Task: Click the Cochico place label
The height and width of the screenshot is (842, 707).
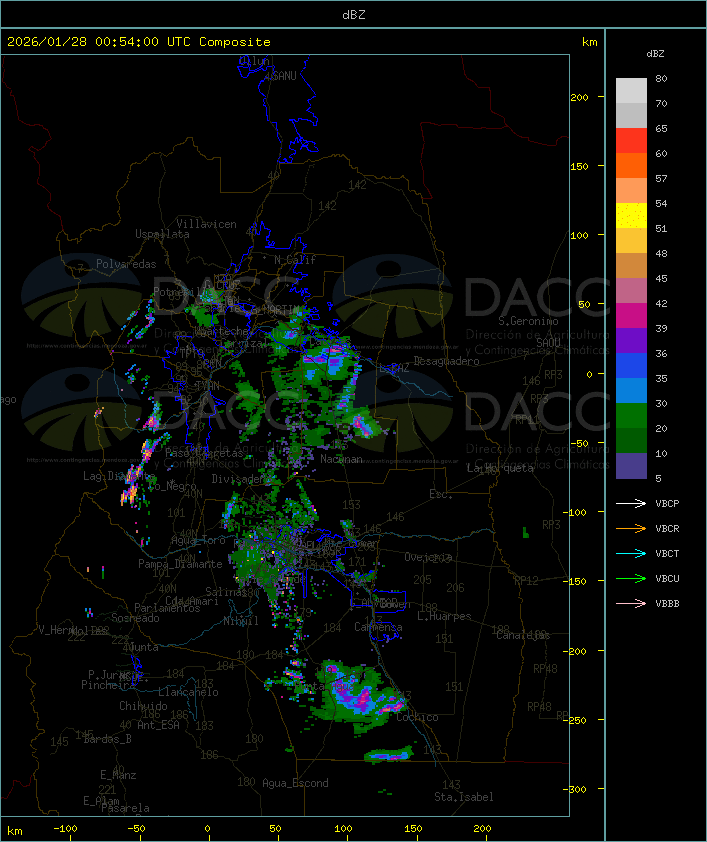Action: tap(417, 717)
